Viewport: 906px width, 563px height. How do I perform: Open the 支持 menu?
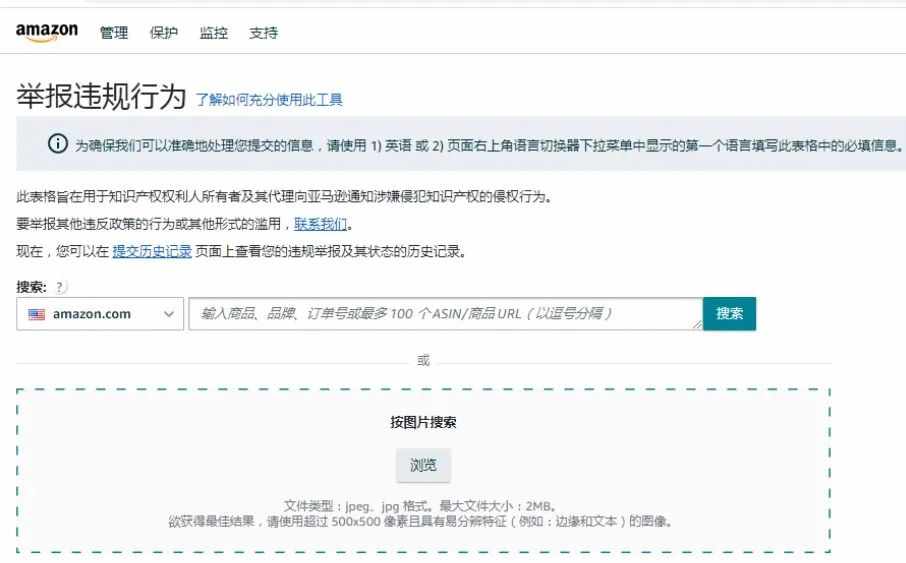[263, 33]
